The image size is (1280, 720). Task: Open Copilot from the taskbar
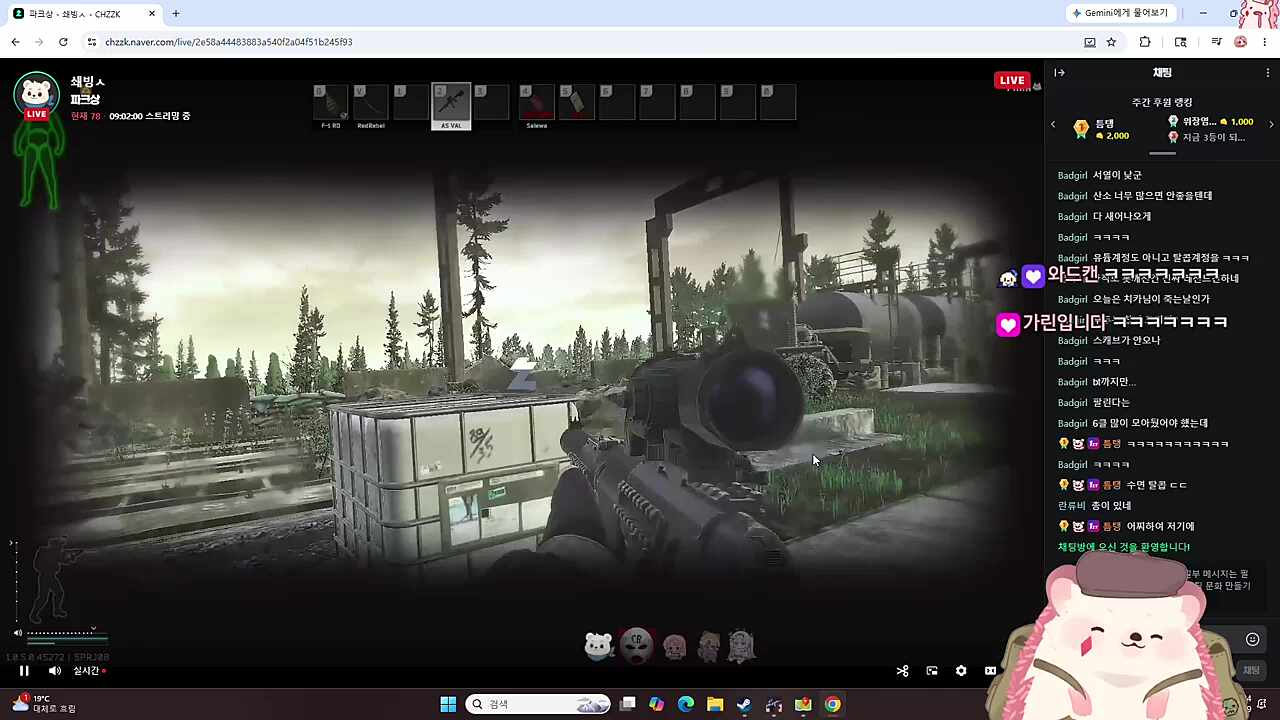point(656,705)
